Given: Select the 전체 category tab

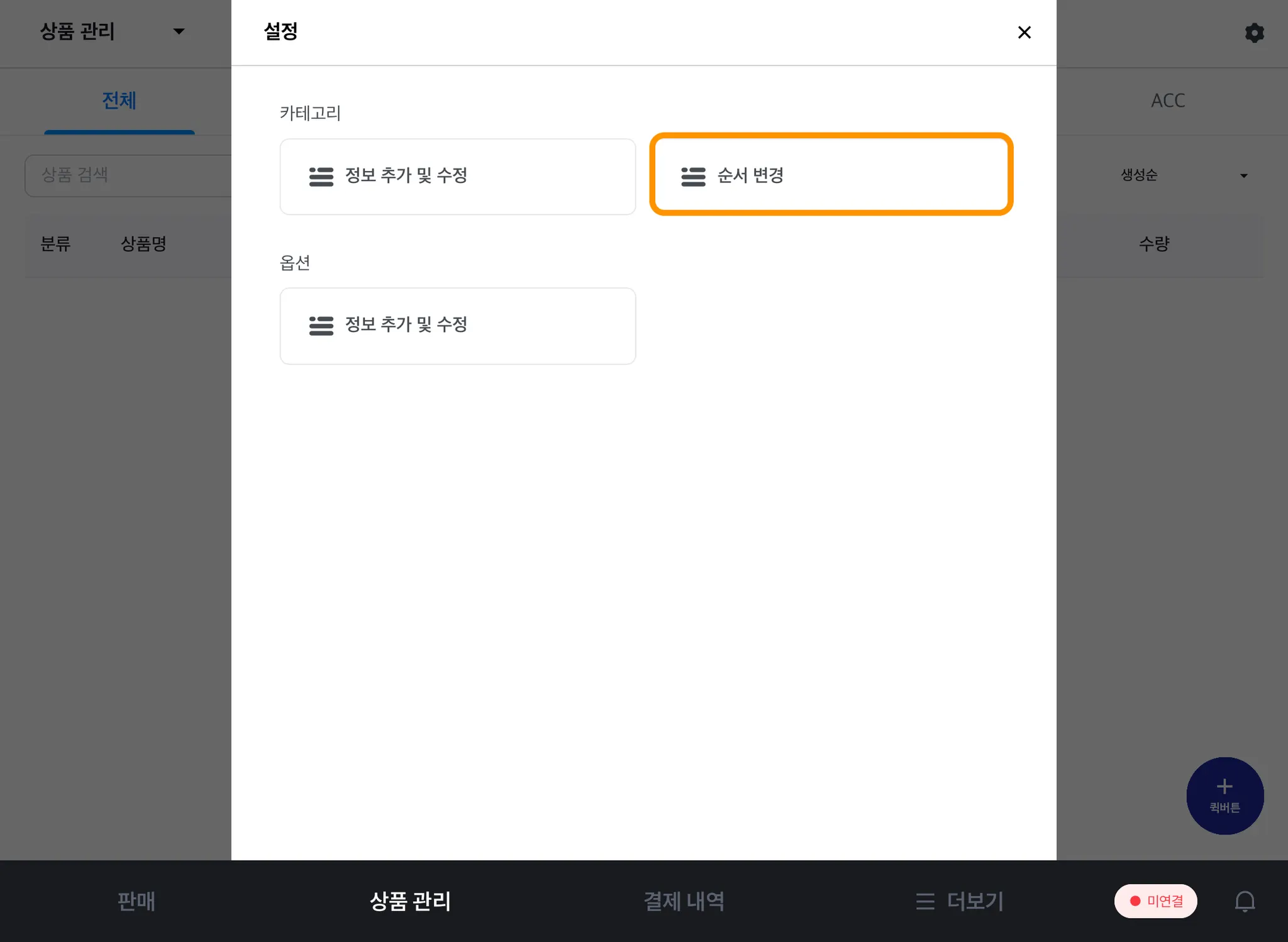Looking at the screenshot, I should tap(119, 101).
